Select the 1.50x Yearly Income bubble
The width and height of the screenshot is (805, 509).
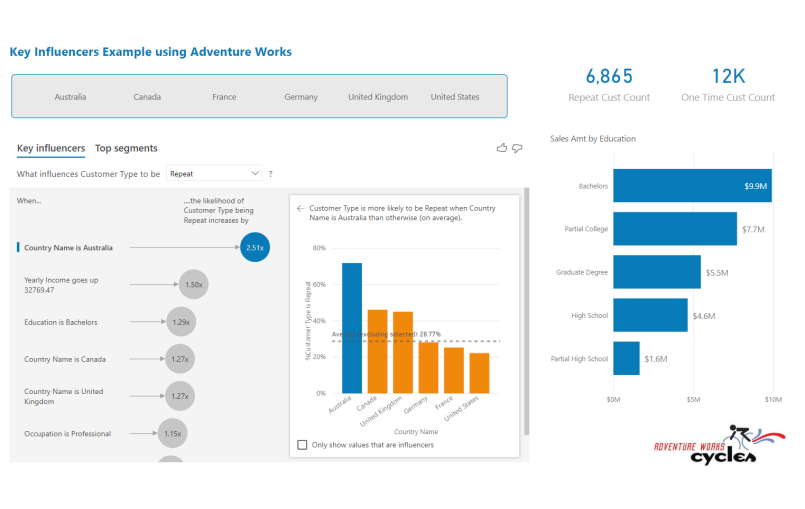[x=194, y=284]
